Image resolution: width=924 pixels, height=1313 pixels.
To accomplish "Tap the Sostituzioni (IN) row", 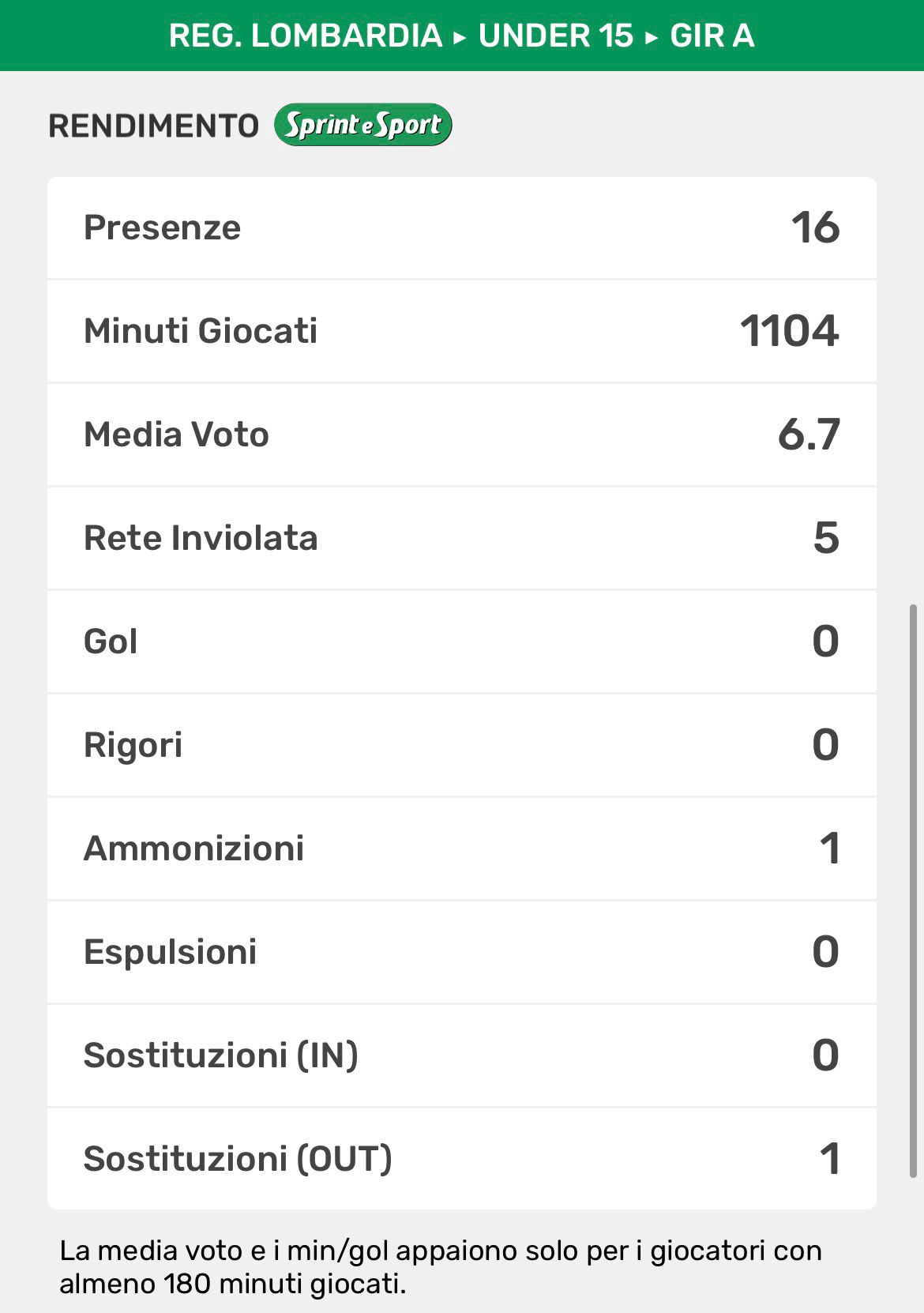I will click(461, 1055).
